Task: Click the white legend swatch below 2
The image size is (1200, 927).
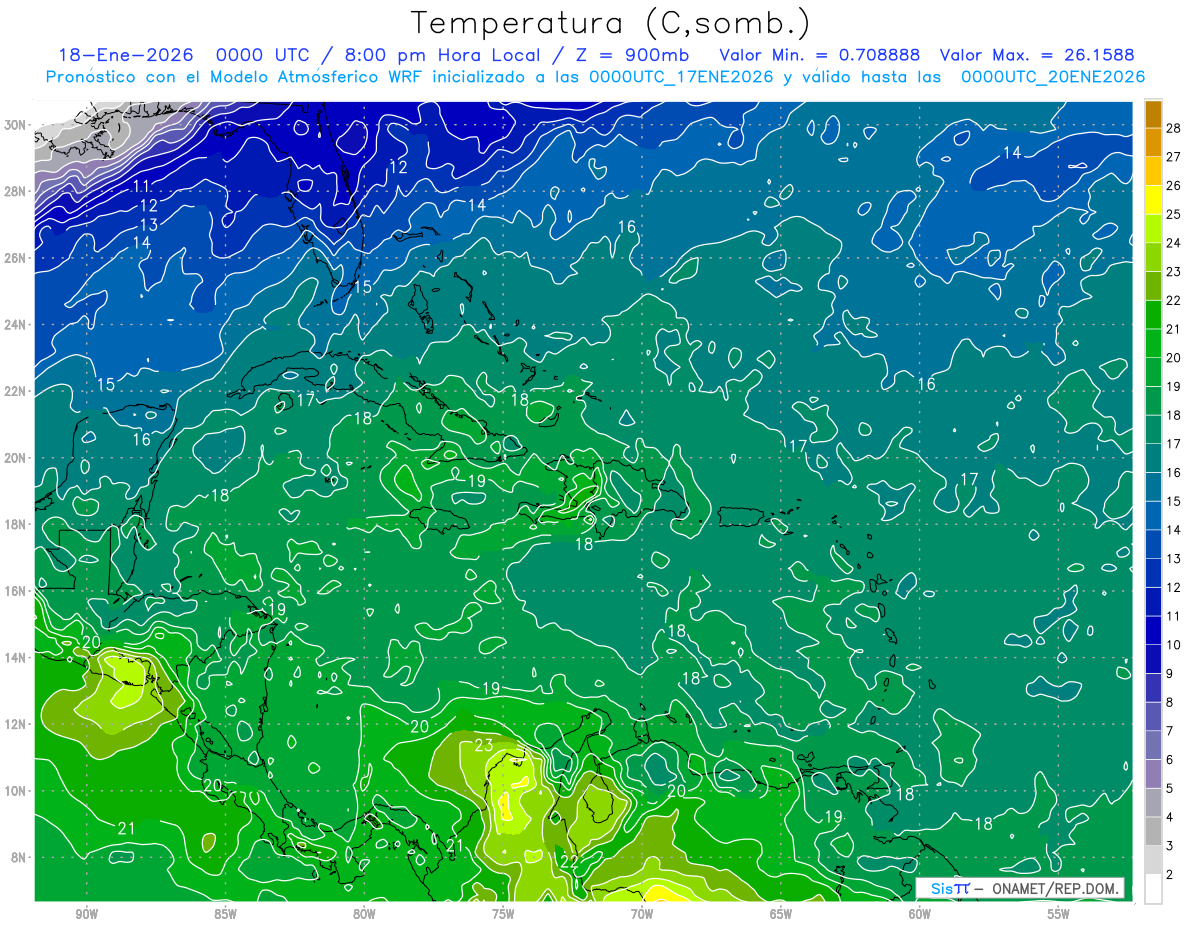Action: tap(1153, 889)
